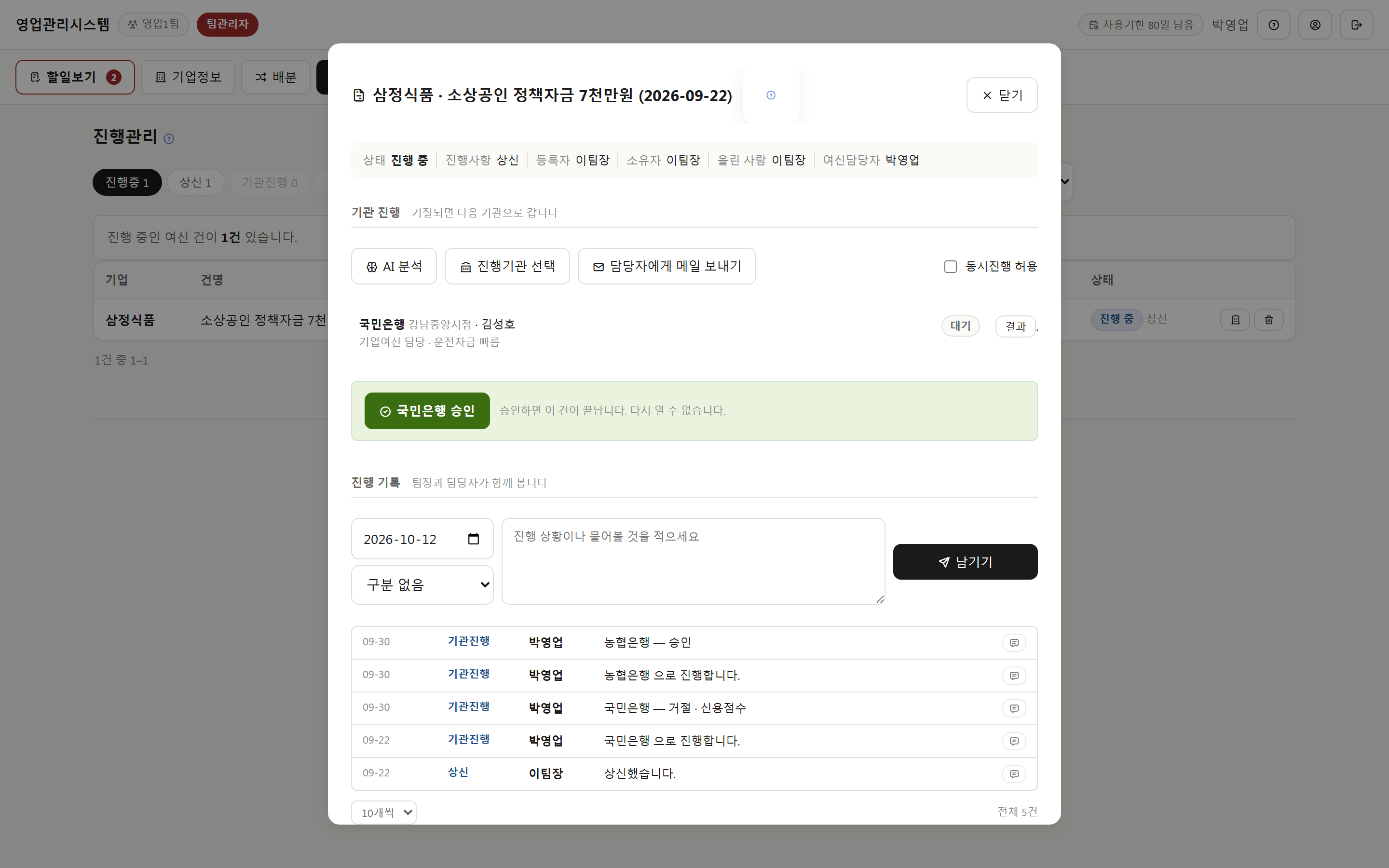Screen dimensions: 1389x868
Task: Open the help icon in the top header
Action: (x=1274, y=25)
